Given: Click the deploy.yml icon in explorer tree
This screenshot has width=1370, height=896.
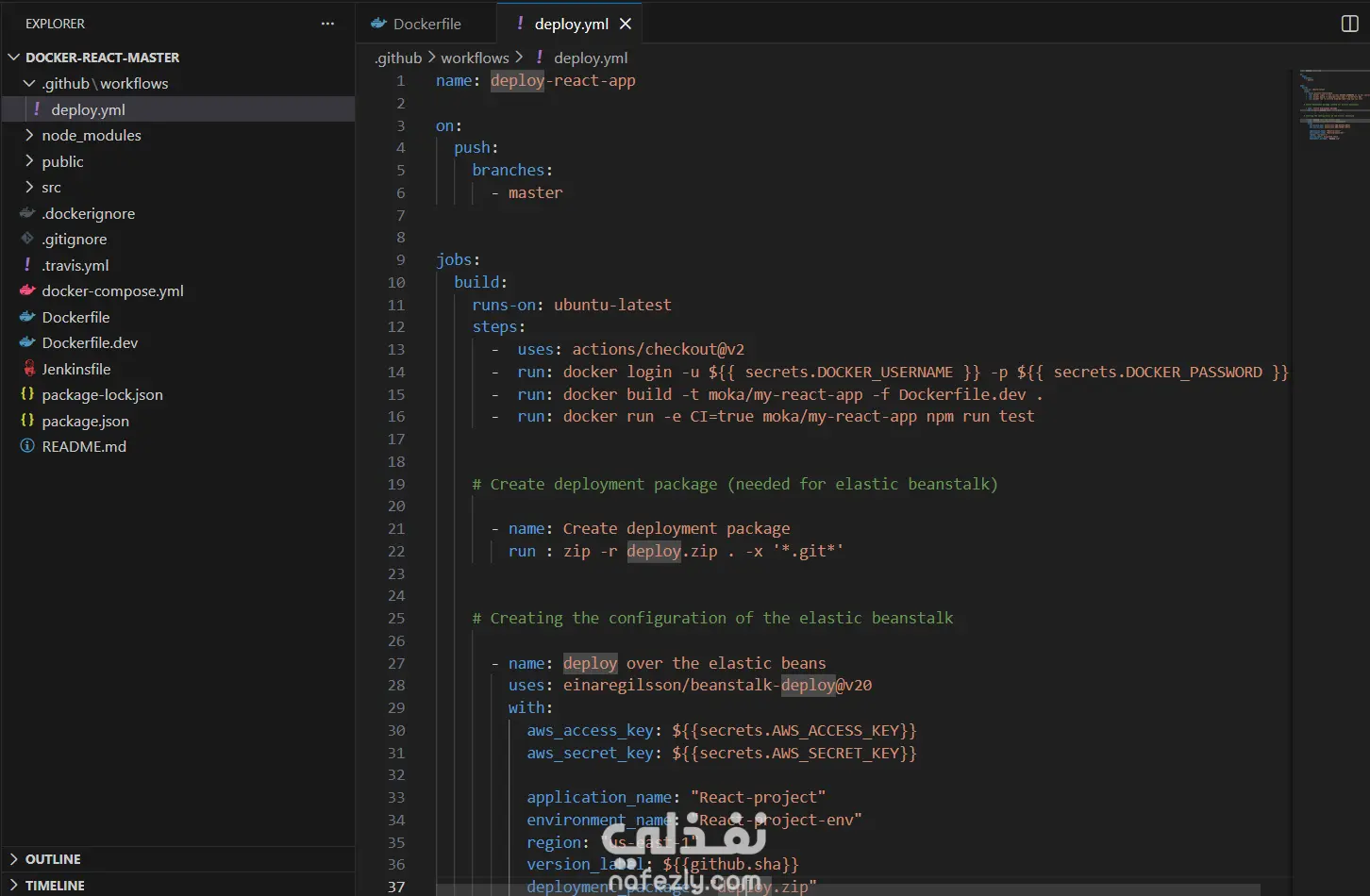Looking at the screenshot, I should coord(37,109).
